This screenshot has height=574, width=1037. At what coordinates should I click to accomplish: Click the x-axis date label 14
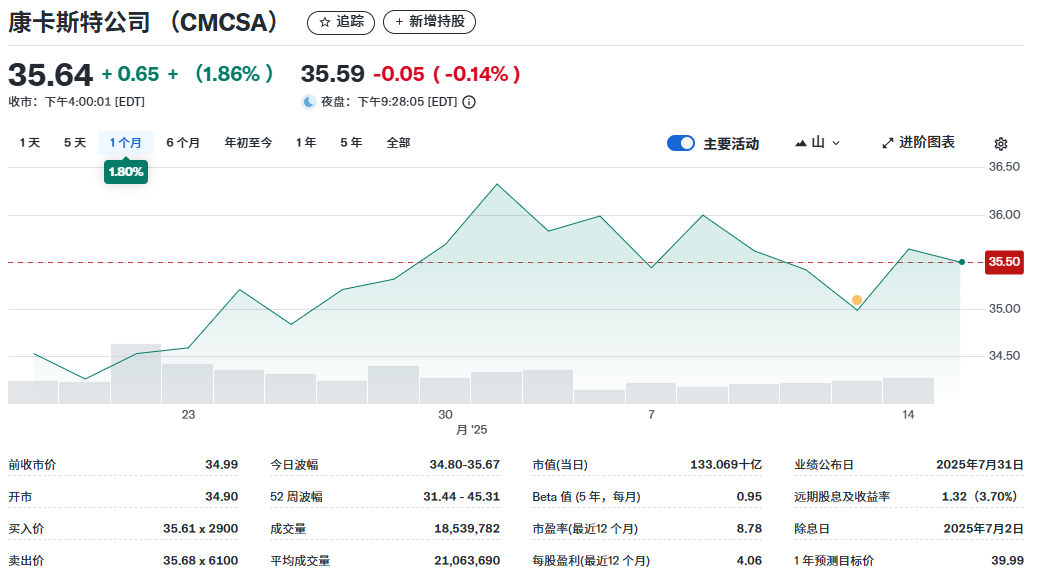pyautogui.click(x=908, y=415)
